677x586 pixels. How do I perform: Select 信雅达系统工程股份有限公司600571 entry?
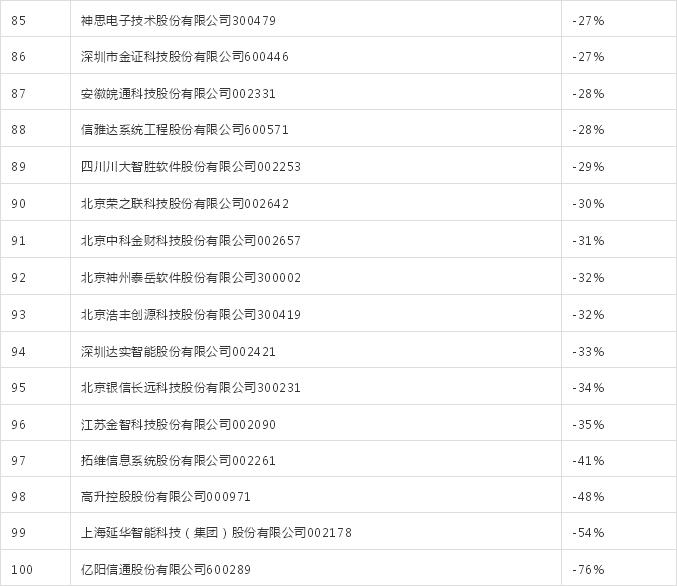click(x=184, y=129)
